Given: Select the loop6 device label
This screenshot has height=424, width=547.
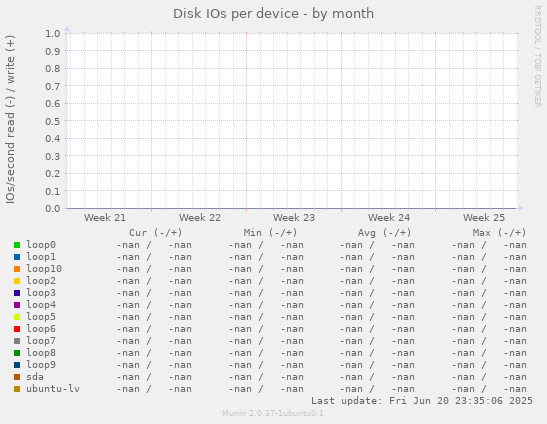Looking at the screenshot, I should point(41,329).
